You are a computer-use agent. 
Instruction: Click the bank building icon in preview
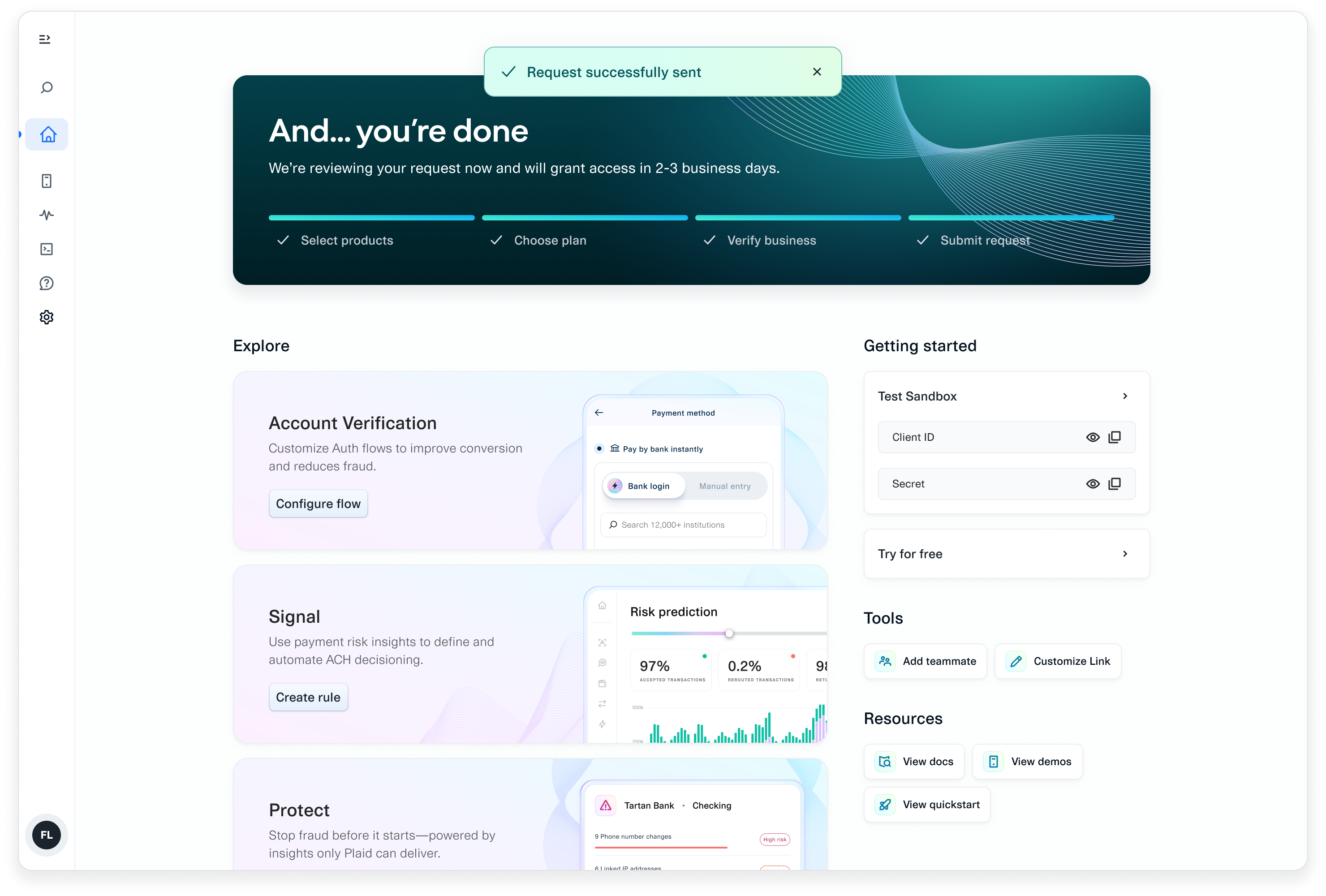pyautogui.click(x=615, y=448)
